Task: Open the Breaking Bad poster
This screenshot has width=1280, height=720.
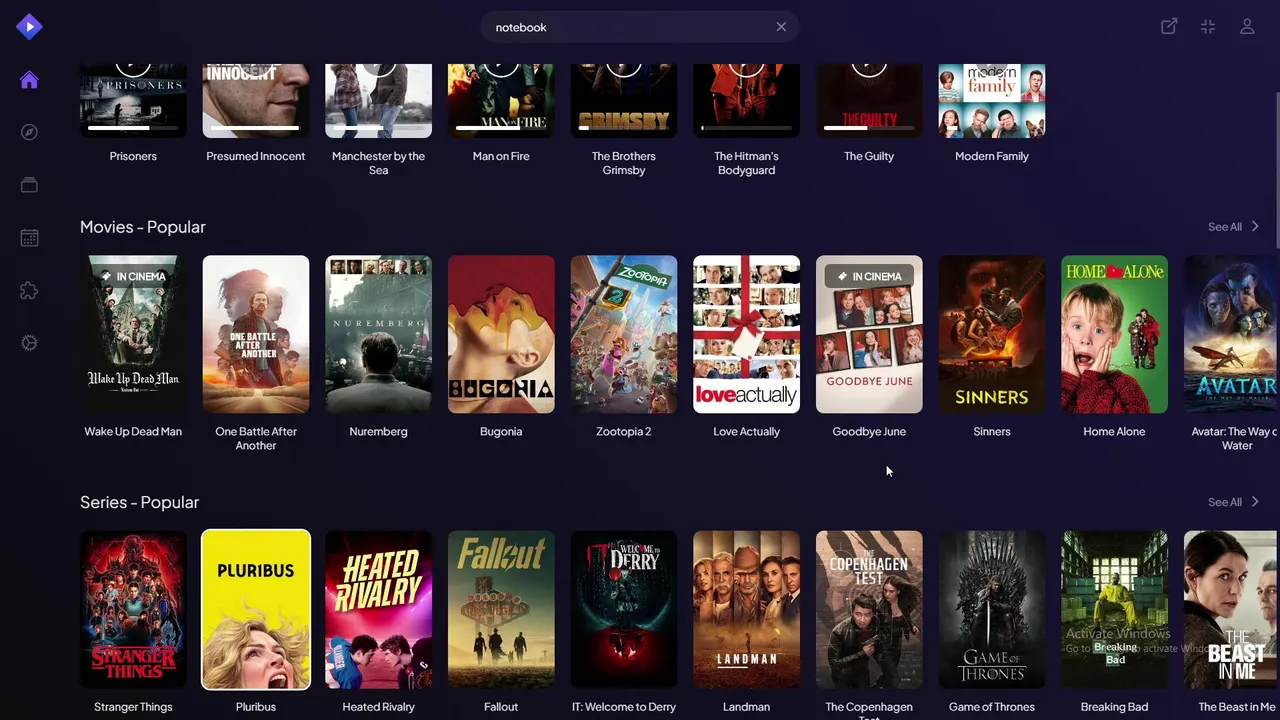Action: pyautogui.click(x=1114, y=610)
